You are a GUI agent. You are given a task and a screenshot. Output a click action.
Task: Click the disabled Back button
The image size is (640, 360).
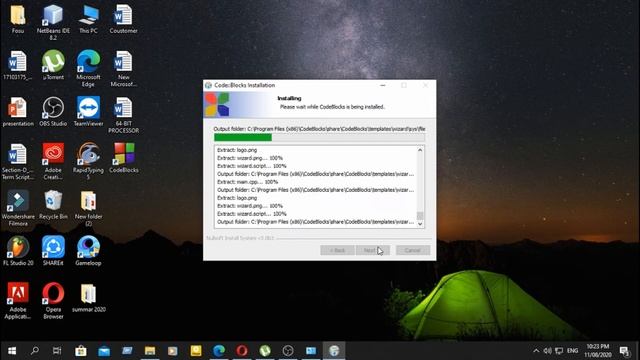[x=337, y=250]
